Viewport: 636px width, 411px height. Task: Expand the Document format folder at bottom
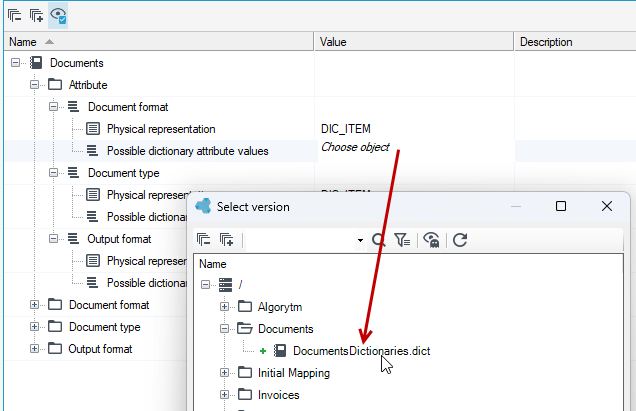point(34,305)
